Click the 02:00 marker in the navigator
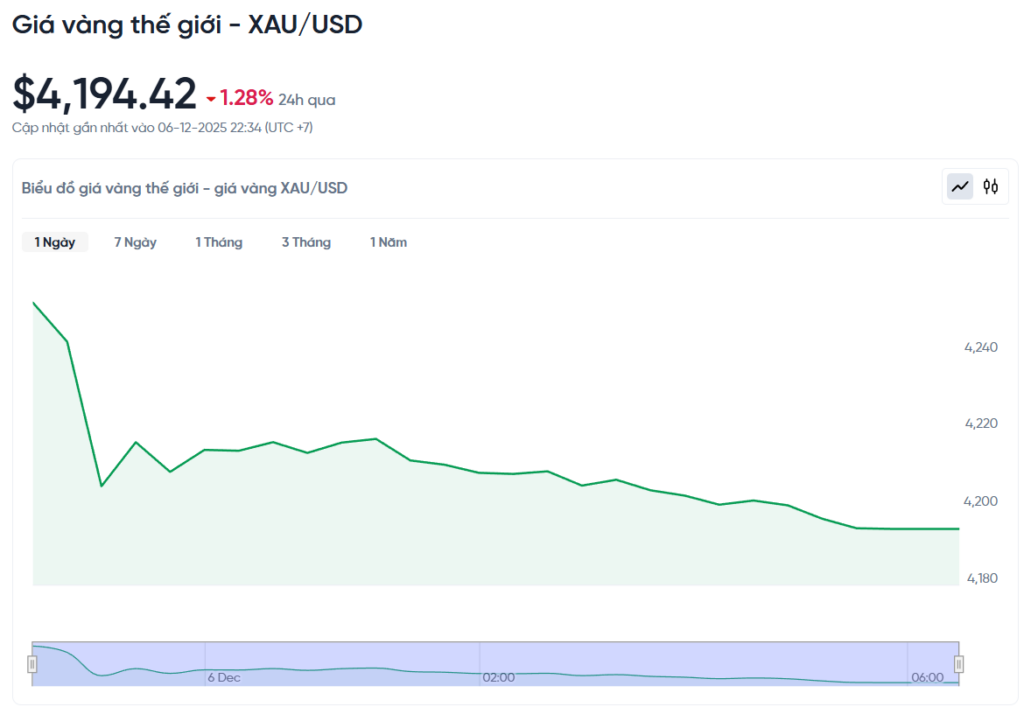 click(499, 677)
